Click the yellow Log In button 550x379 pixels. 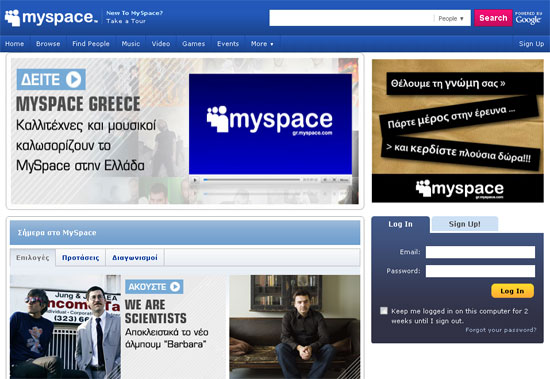512,291
